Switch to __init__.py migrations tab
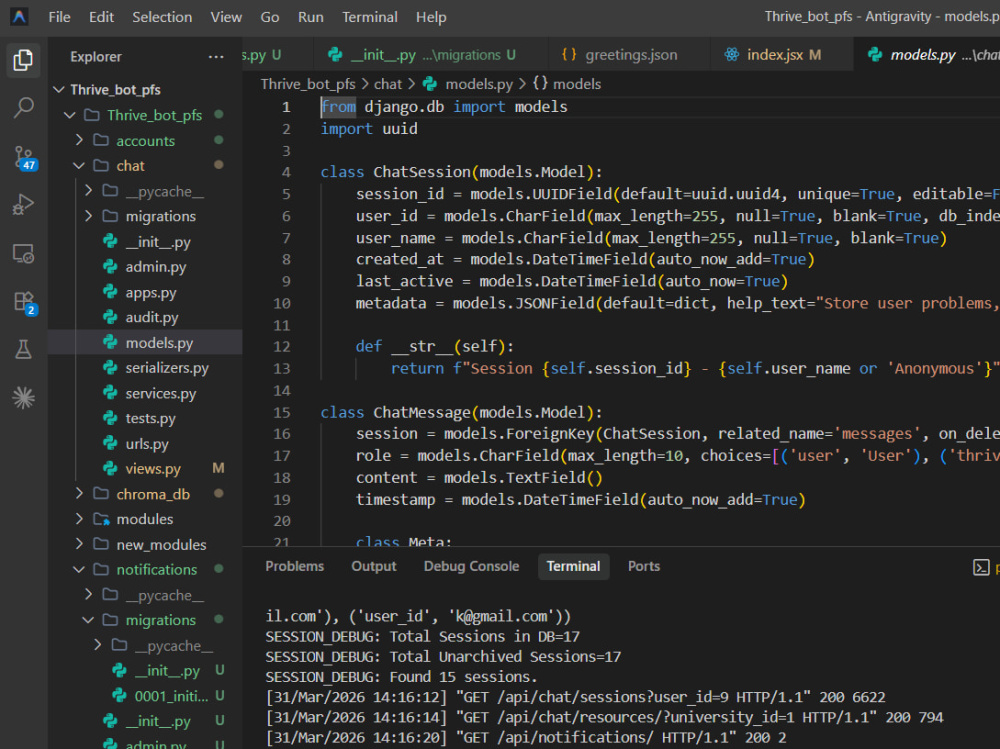Image resolution: width=1000 pixels, height=749 pixels. [x=430, y=55]
